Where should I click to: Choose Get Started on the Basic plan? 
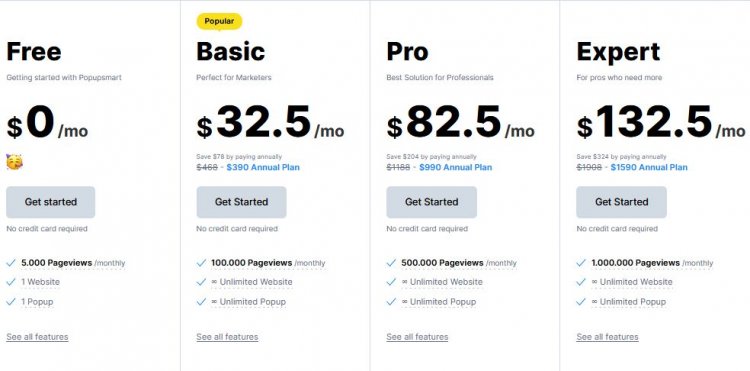click(x=242, y=202)
